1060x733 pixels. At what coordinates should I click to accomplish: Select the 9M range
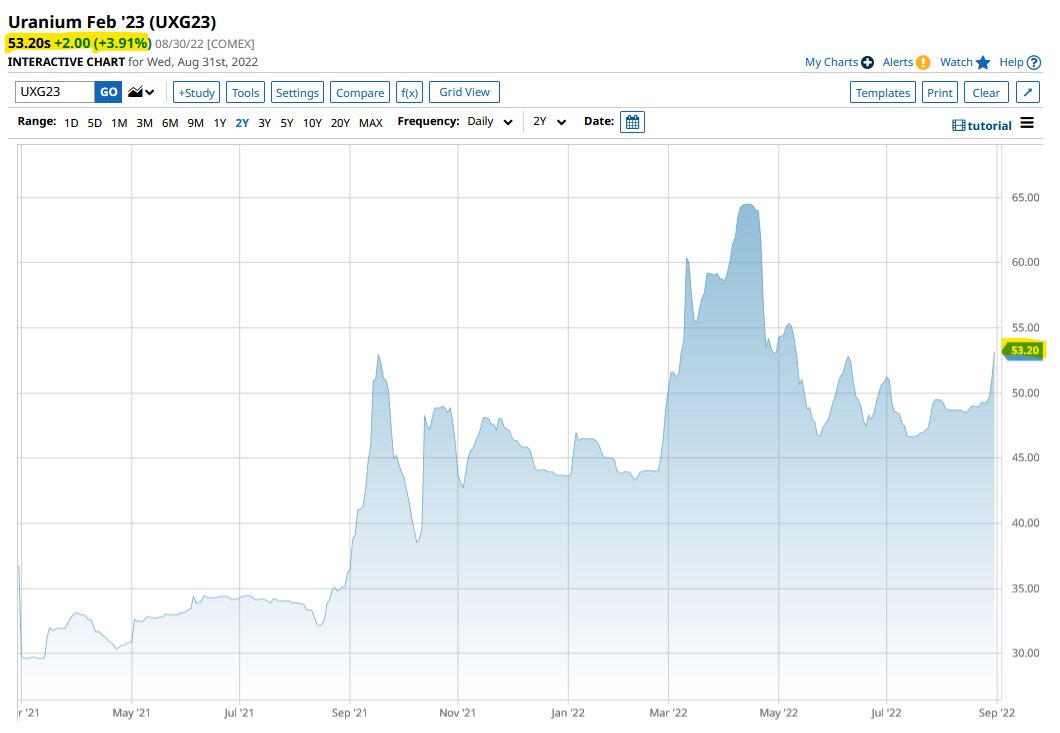(195, 123)
